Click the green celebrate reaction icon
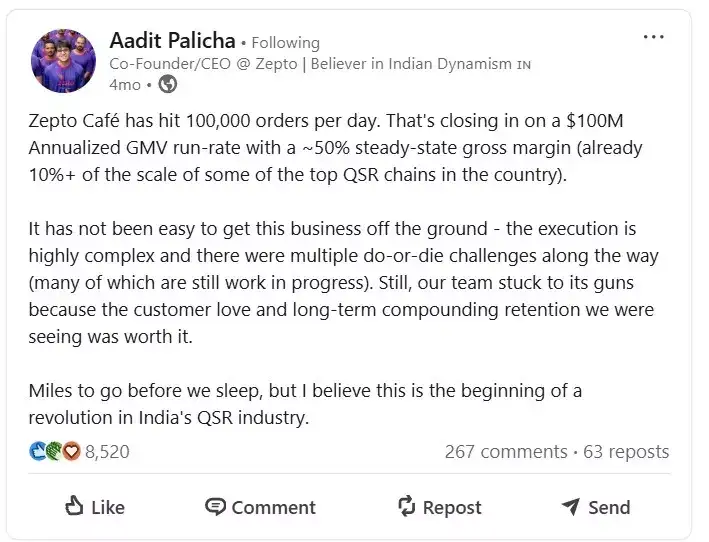The image size is (709, 542). click(x=54, y=451)
